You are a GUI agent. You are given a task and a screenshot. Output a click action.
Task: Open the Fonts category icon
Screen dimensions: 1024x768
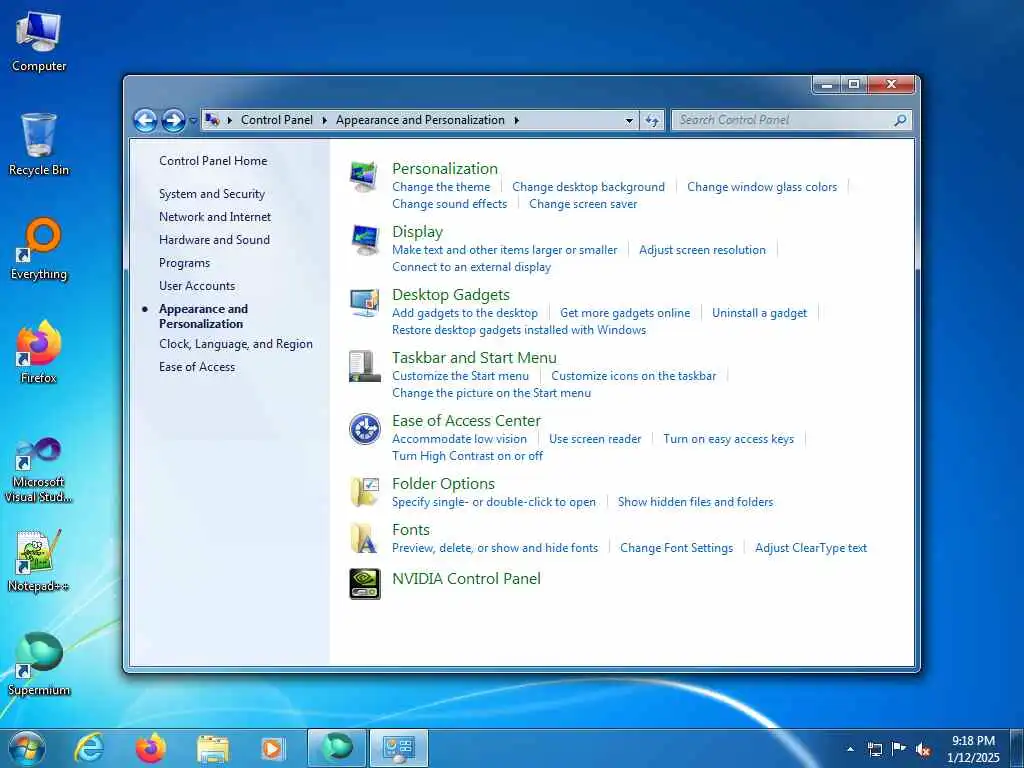(x=364, y=538)
